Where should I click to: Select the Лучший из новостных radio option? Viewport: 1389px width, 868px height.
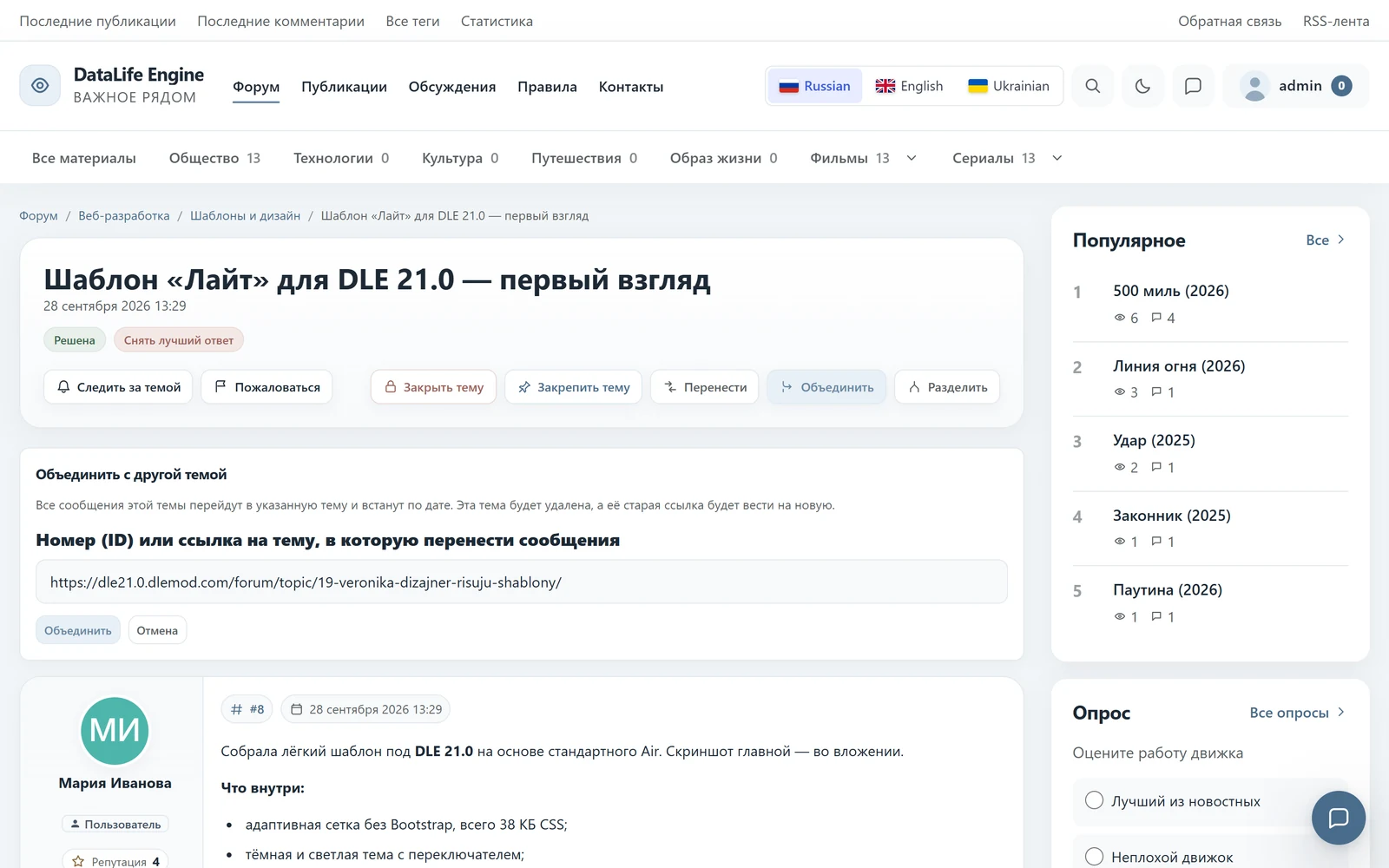(x=1094, y=800)
